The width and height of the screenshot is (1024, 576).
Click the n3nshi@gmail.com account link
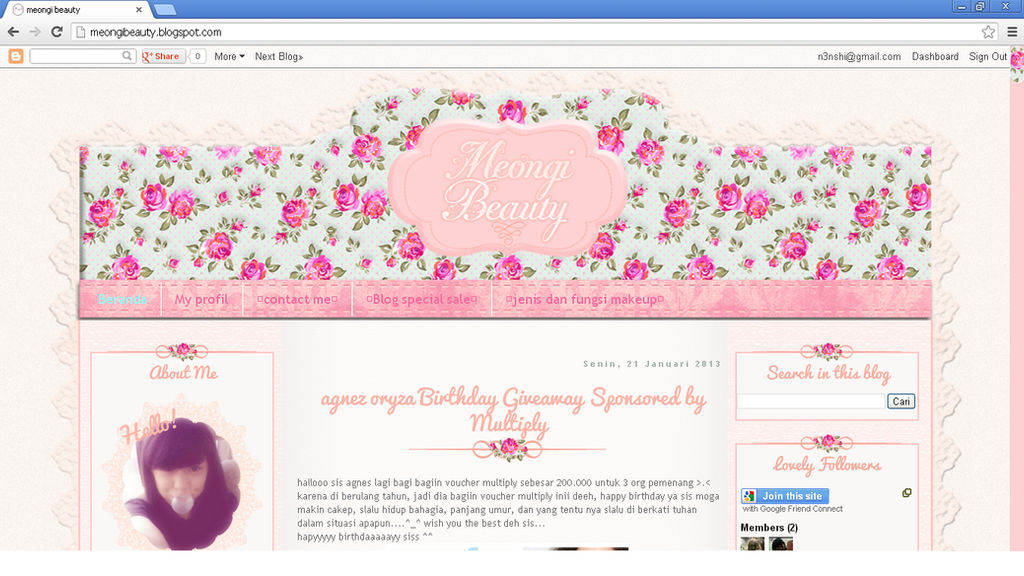(x=859, y=57)
